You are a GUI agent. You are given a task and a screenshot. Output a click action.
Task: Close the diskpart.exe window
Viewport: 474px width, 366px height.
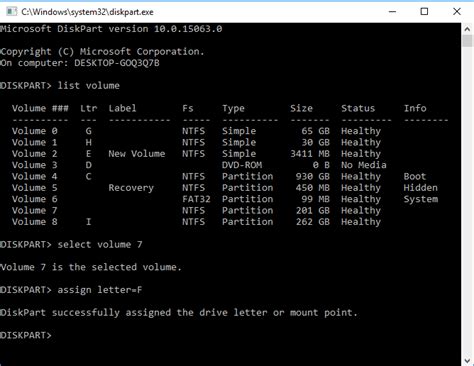[x=457, y=12]
